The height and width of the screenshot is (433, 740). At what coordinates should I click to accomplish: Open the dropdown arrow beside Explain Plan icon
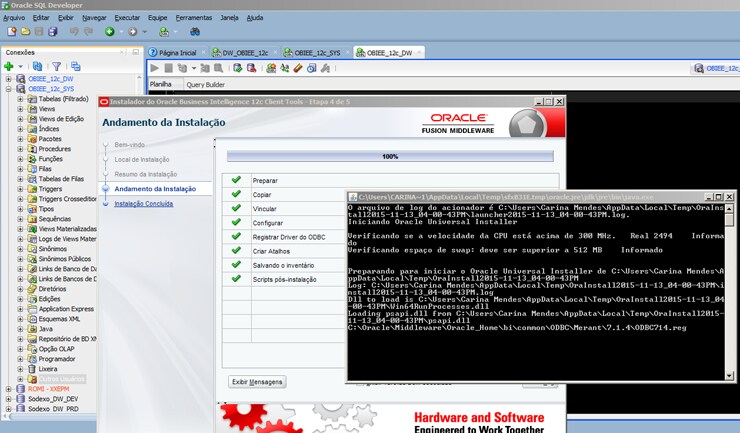tap(193, 68)
